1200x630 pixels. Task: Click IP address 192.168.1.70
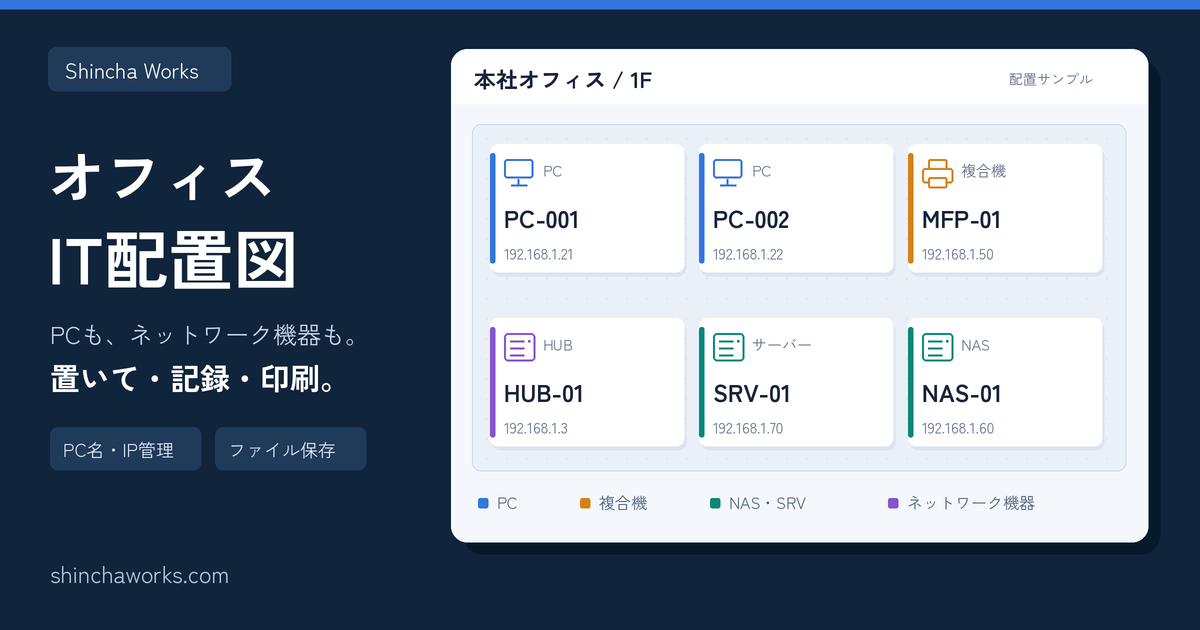(x=748, y=429)
